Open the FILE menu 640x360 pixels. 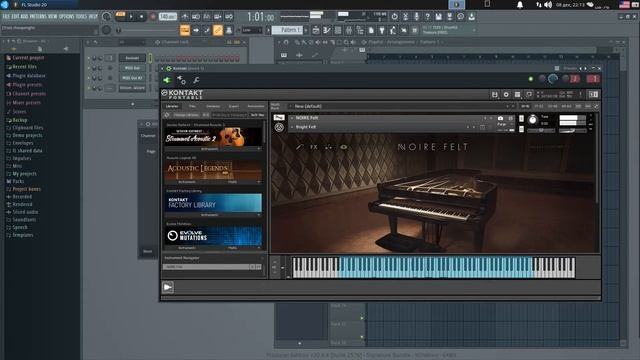click(6, 17)
